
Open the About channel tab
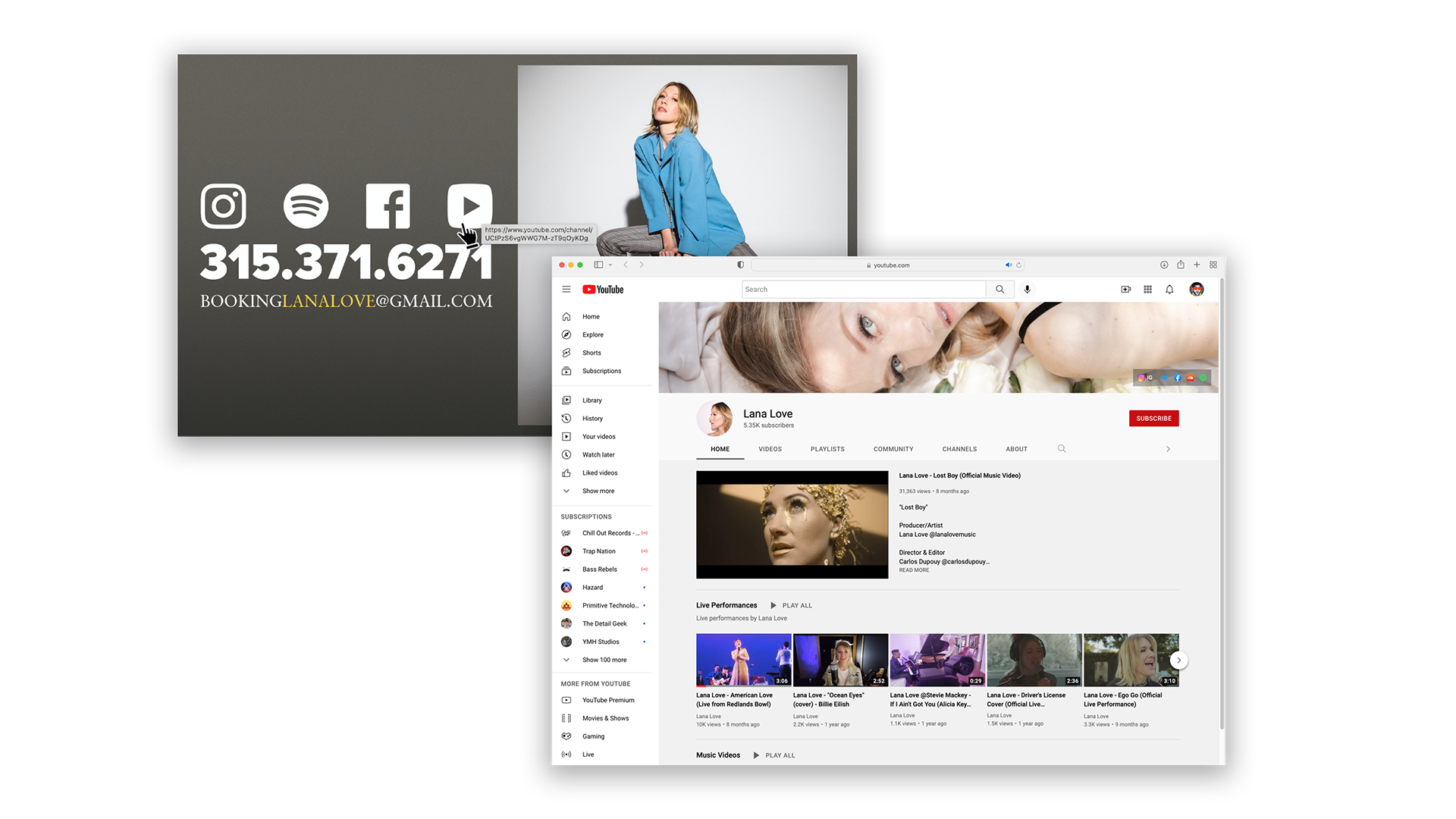click(1016, 449)
